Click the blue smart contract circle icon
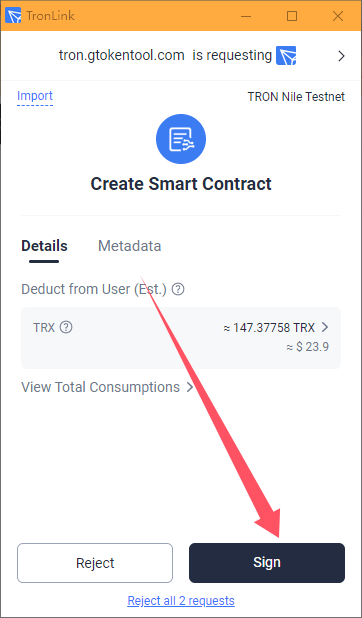This screenshot has height=618, width=362. [181, 139]
